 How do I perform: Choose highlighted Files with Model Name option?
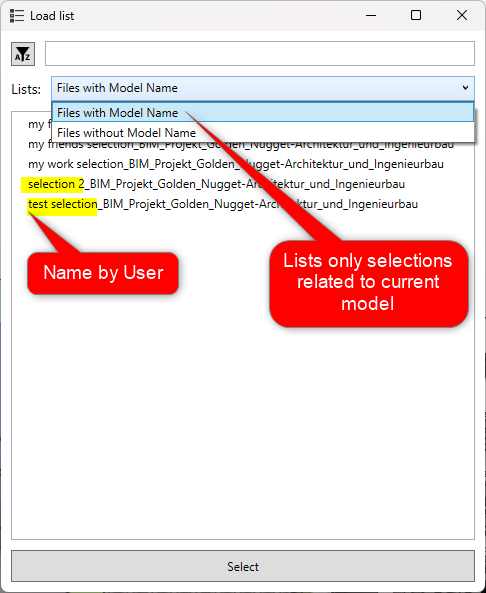(x=263, y=112)
